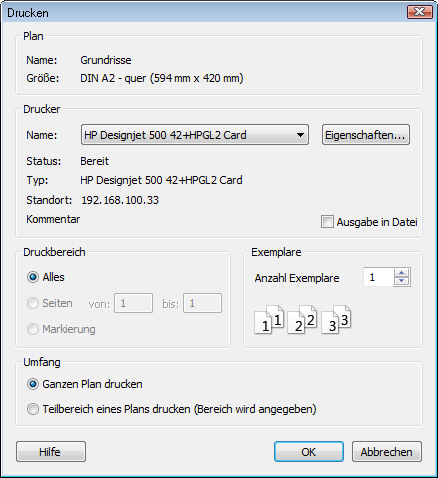
Task: Decrease number of copies with down arrow
Action: pyautogui.click(x=402, y=281)
